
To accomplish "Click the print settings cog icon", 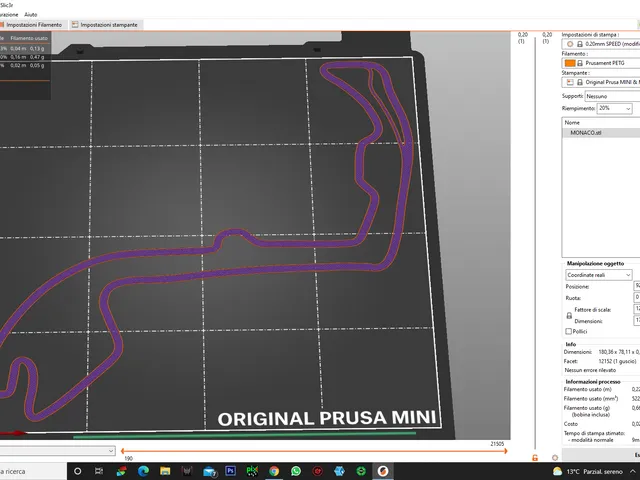I will [570, 44].
